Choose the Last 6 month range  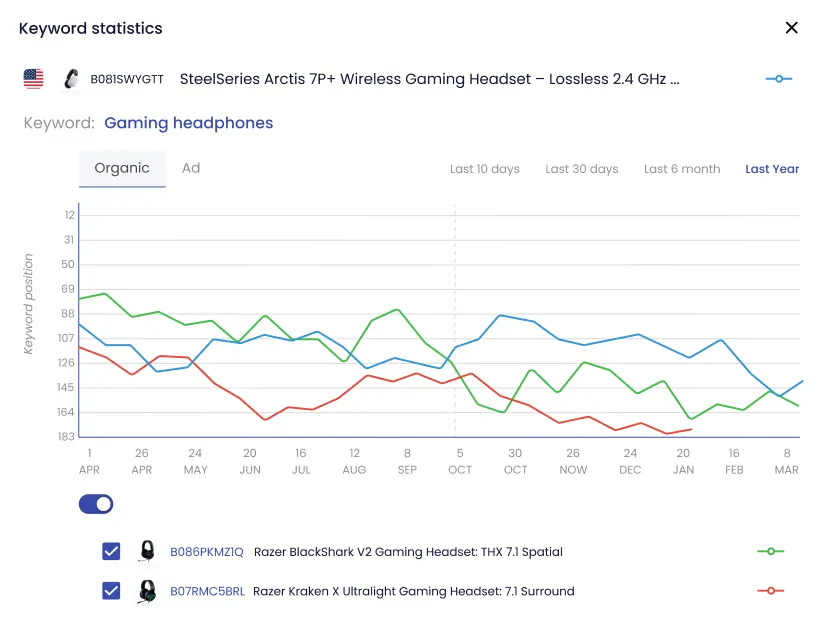click(x=682, y=169)
